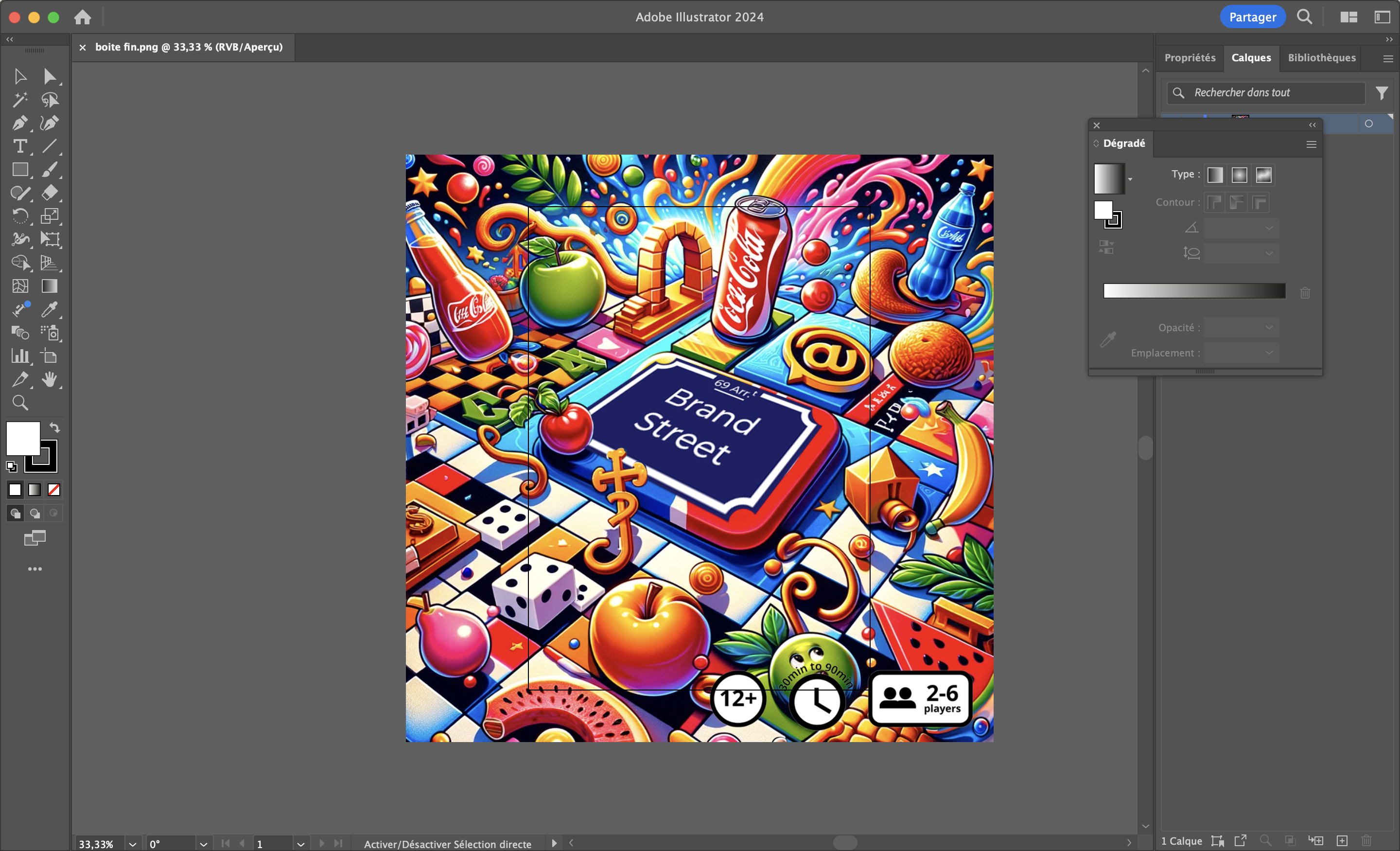
Task: Select the Magic Wand tool
Action: (x=20, y=100)
